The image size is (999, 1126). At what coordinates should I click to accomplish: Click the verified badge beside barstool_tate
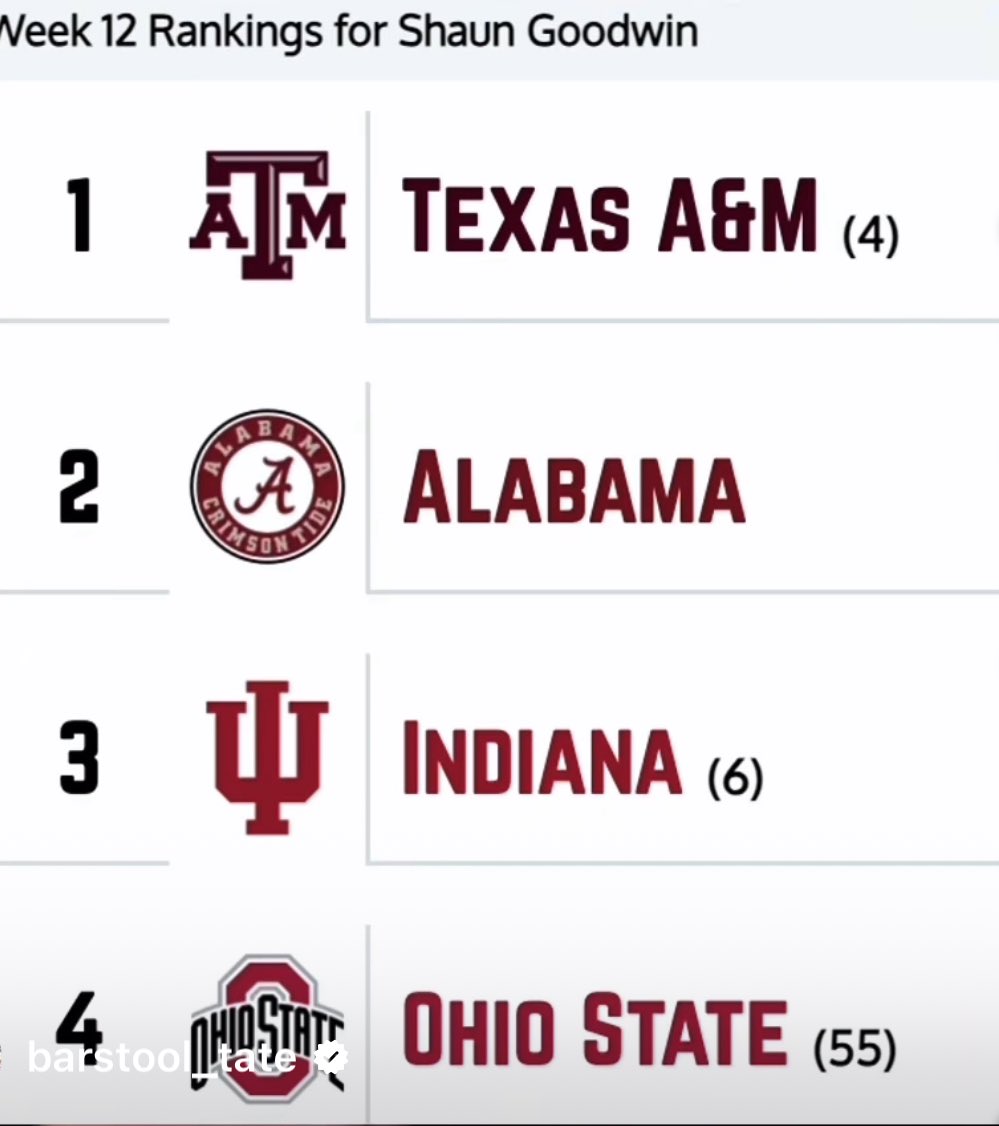330,1058
